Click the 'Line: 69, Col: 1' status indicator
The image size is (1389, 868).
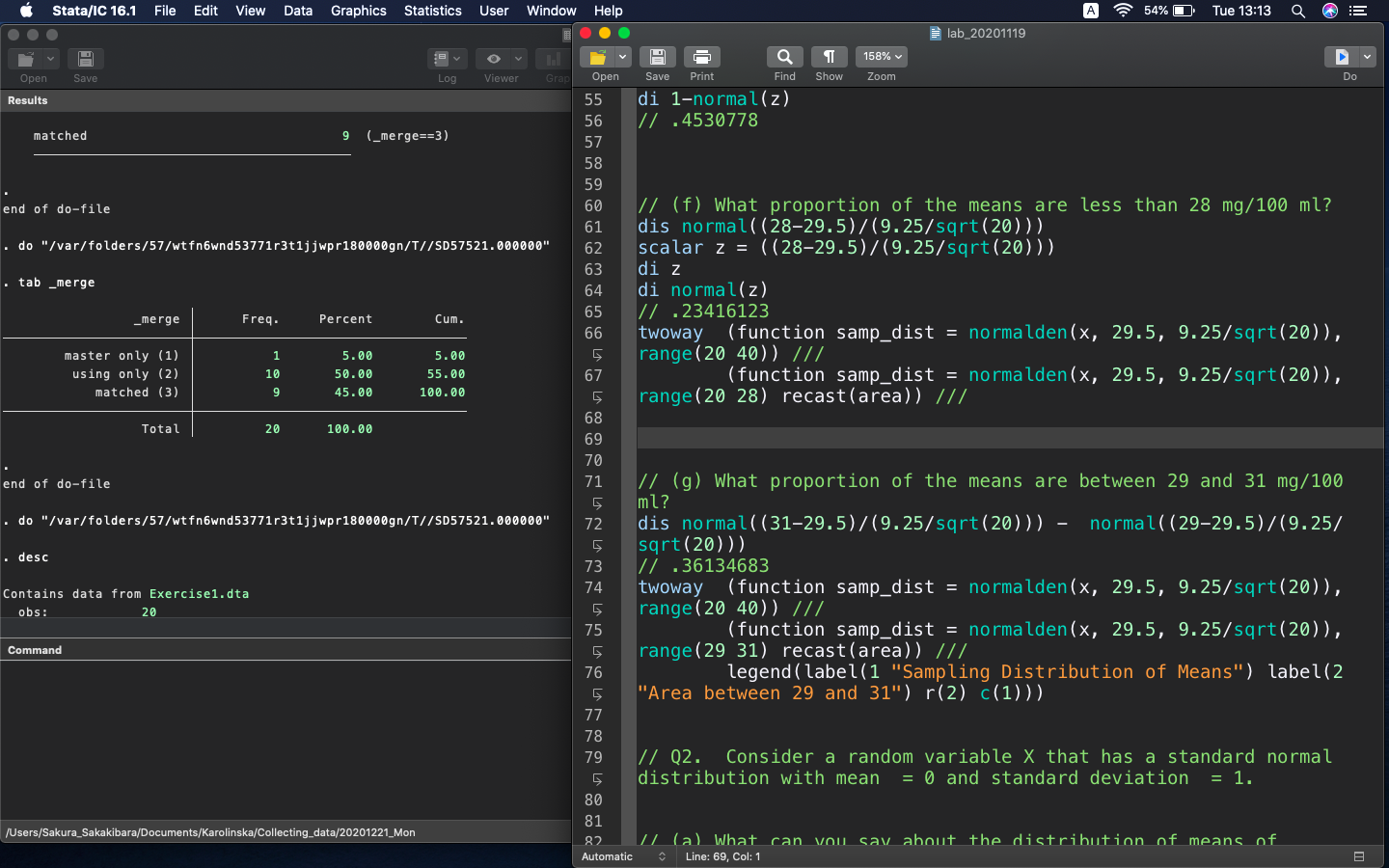(722, 856)
